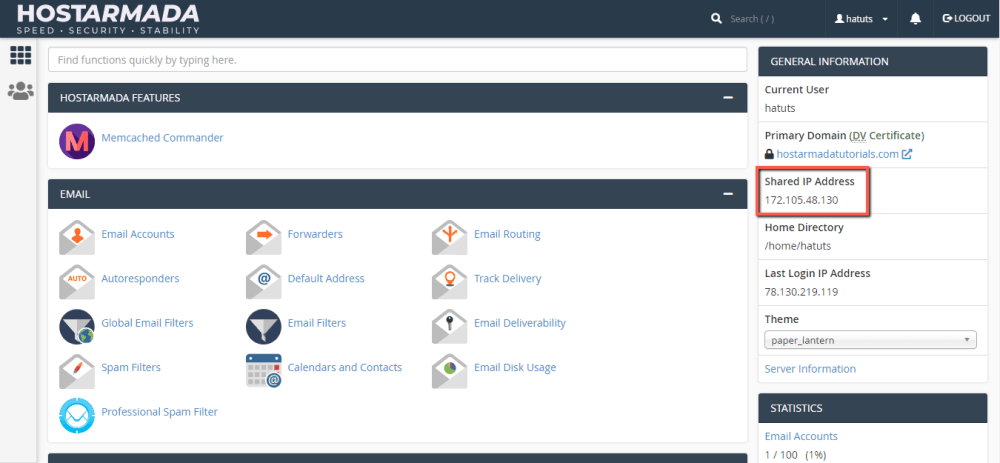Open the Spam Filters link
1000x463 pixels.
point(131,368)
